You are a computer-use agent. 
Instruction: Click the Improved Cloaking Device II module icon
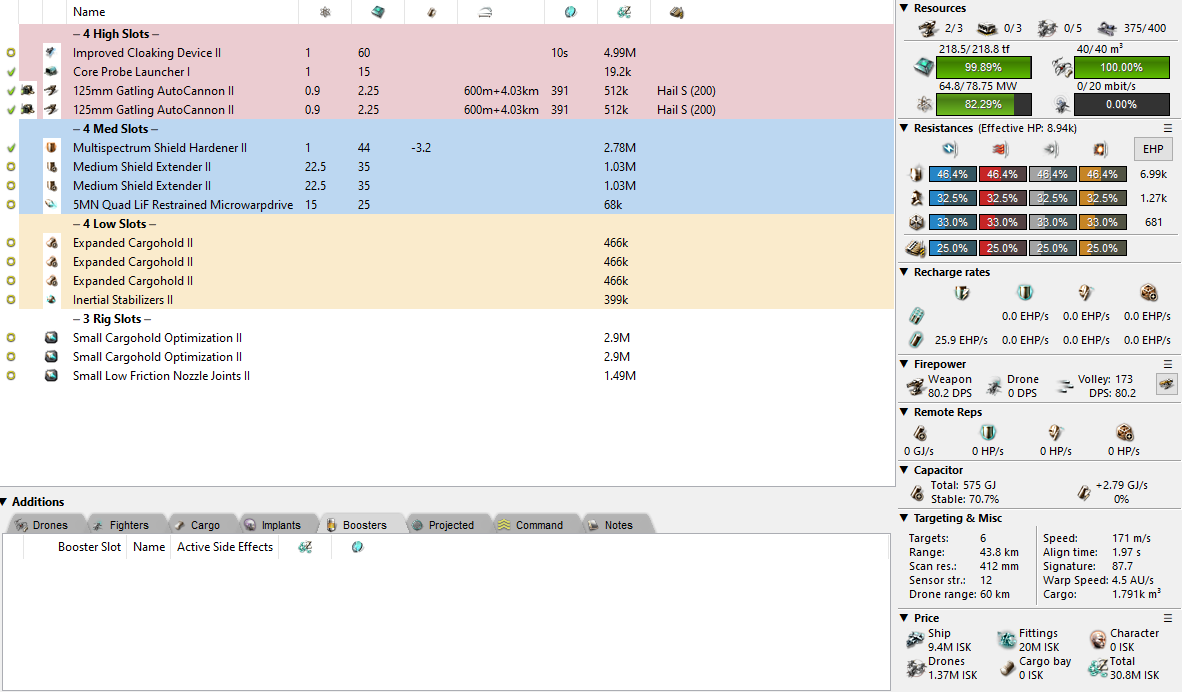(51, 53)
